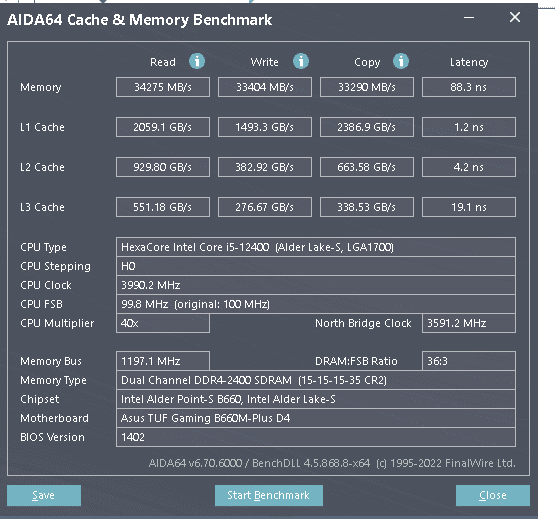
Task: Click CPU Clock value 3990.2 MHz
Action: tap(316, 285)
